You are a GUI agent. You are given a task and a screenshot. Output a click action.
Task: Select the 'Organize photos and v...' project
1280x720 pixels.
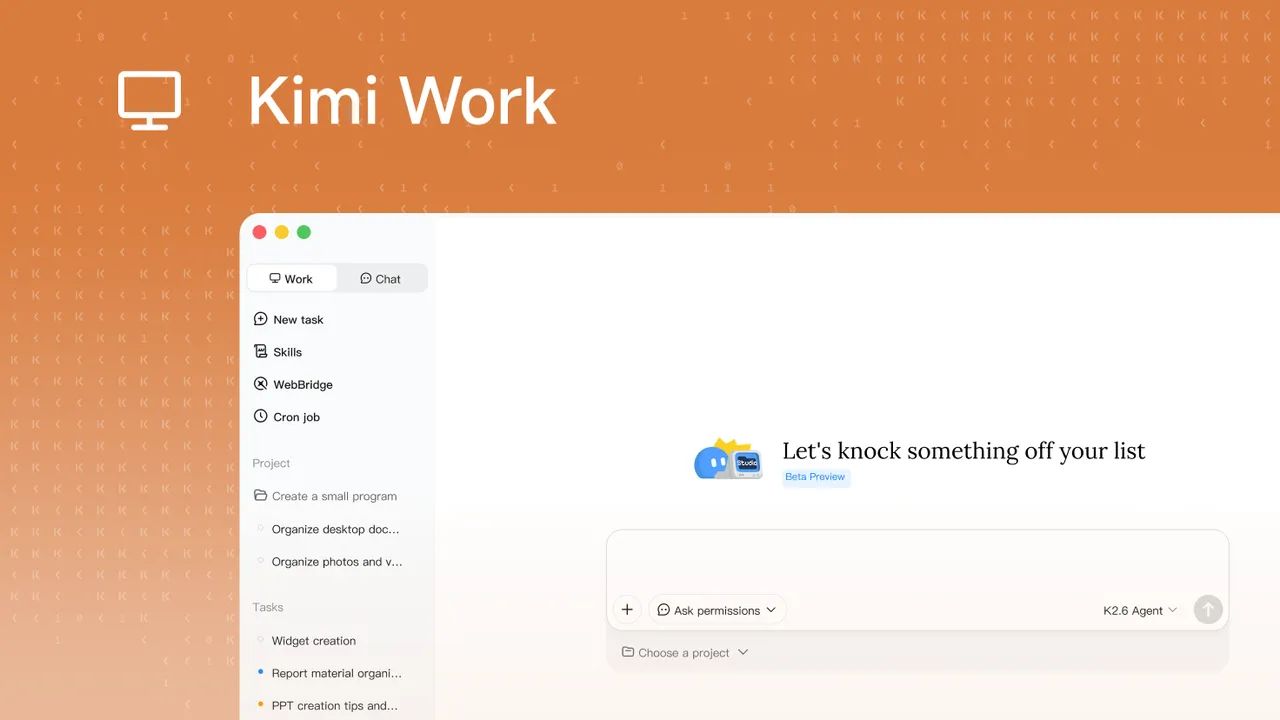click(336, 562)
